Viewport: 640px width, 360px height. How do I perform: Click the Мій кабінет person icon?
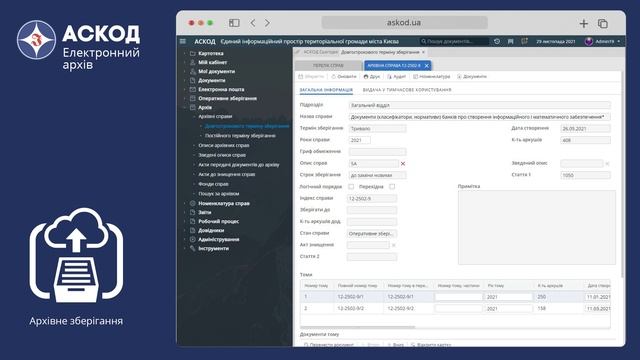193,62
